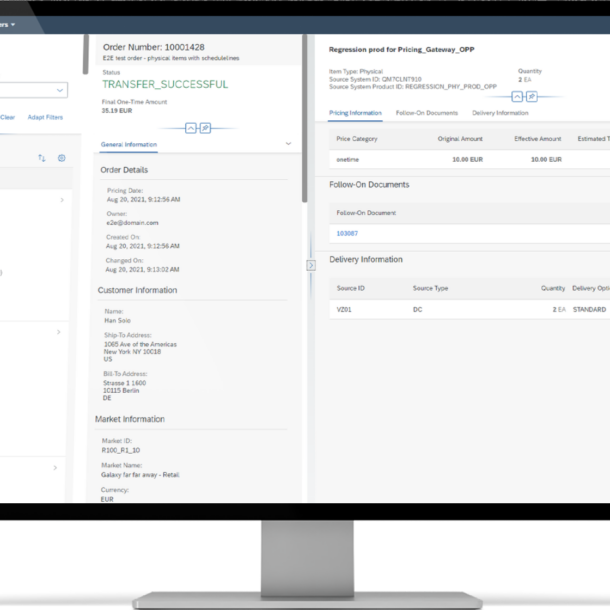Click the Quantity column header in delivery table
Viewport: 610px width, 610px height.
click(553, 288)
